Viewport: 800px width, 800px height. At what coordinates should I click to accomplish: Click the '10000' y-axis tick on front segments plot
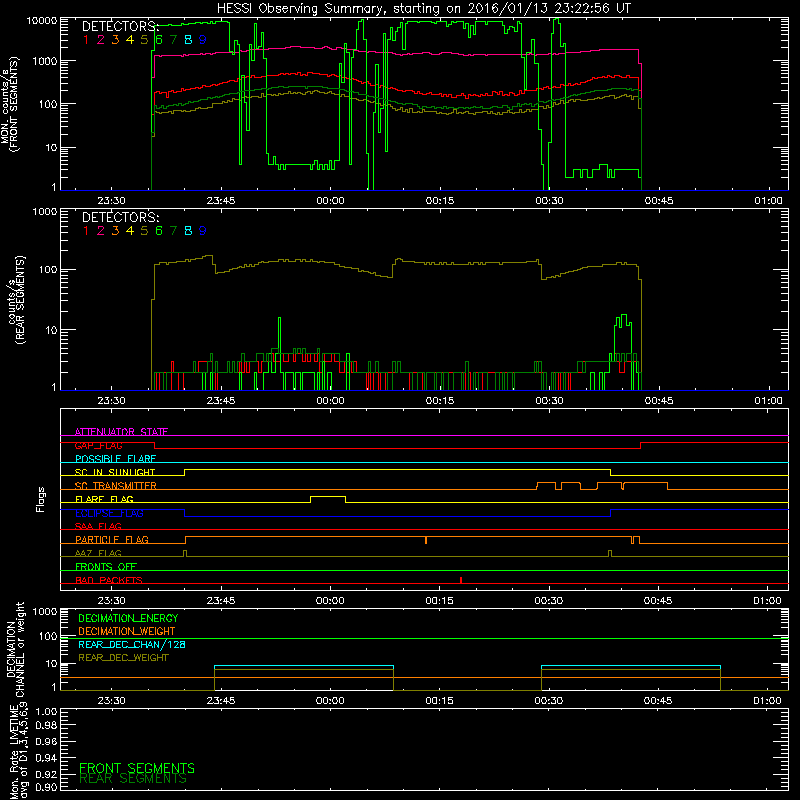[42, 20]
